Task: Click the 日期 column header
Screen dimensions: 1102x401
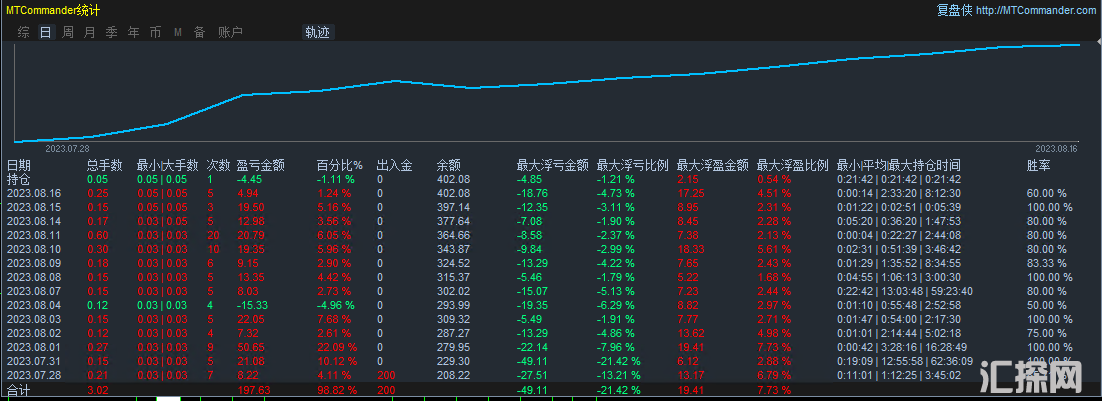Action: 19,165
